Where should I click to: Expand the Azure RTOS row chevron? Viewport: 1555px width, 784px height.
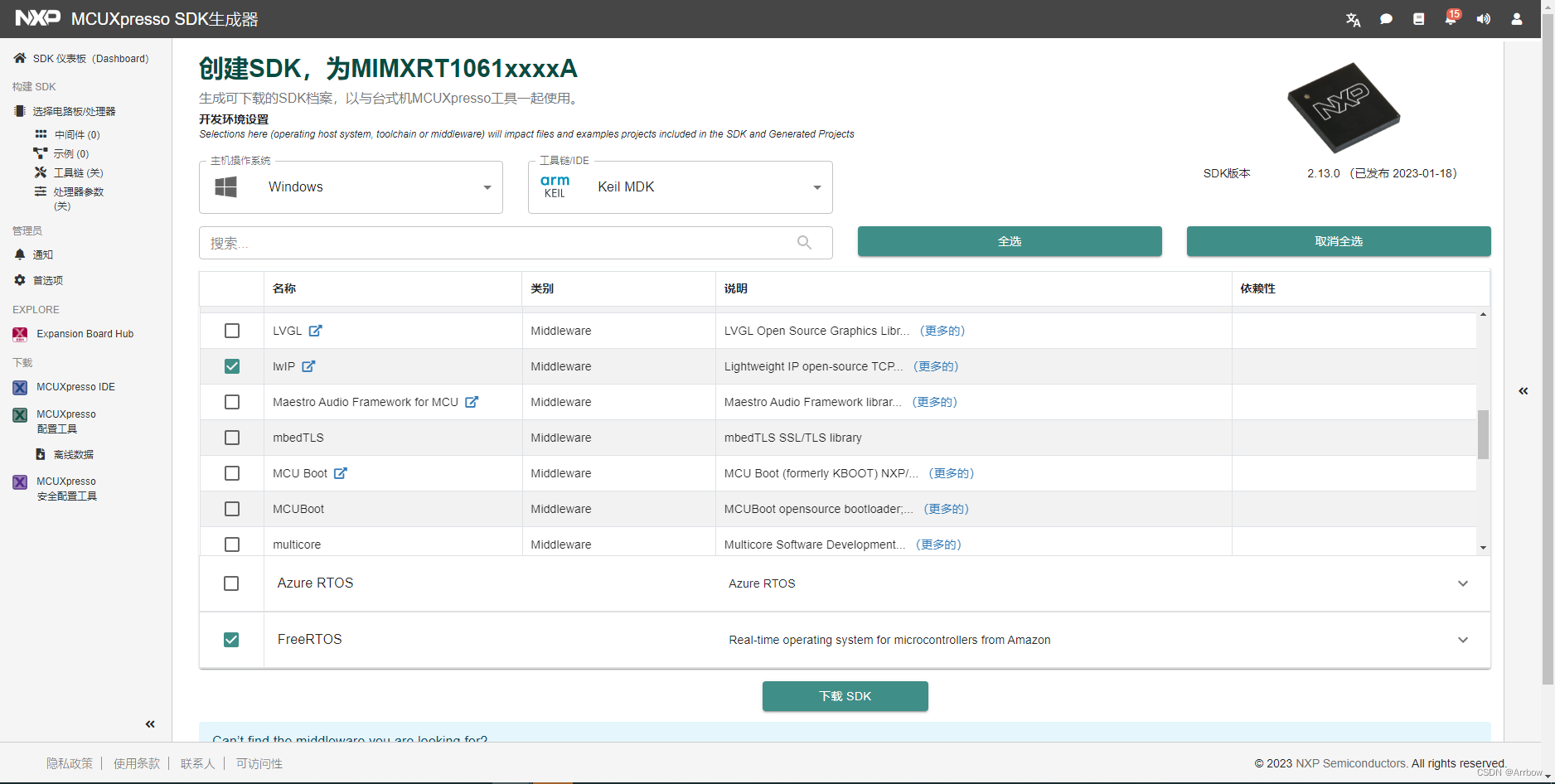1463,583
